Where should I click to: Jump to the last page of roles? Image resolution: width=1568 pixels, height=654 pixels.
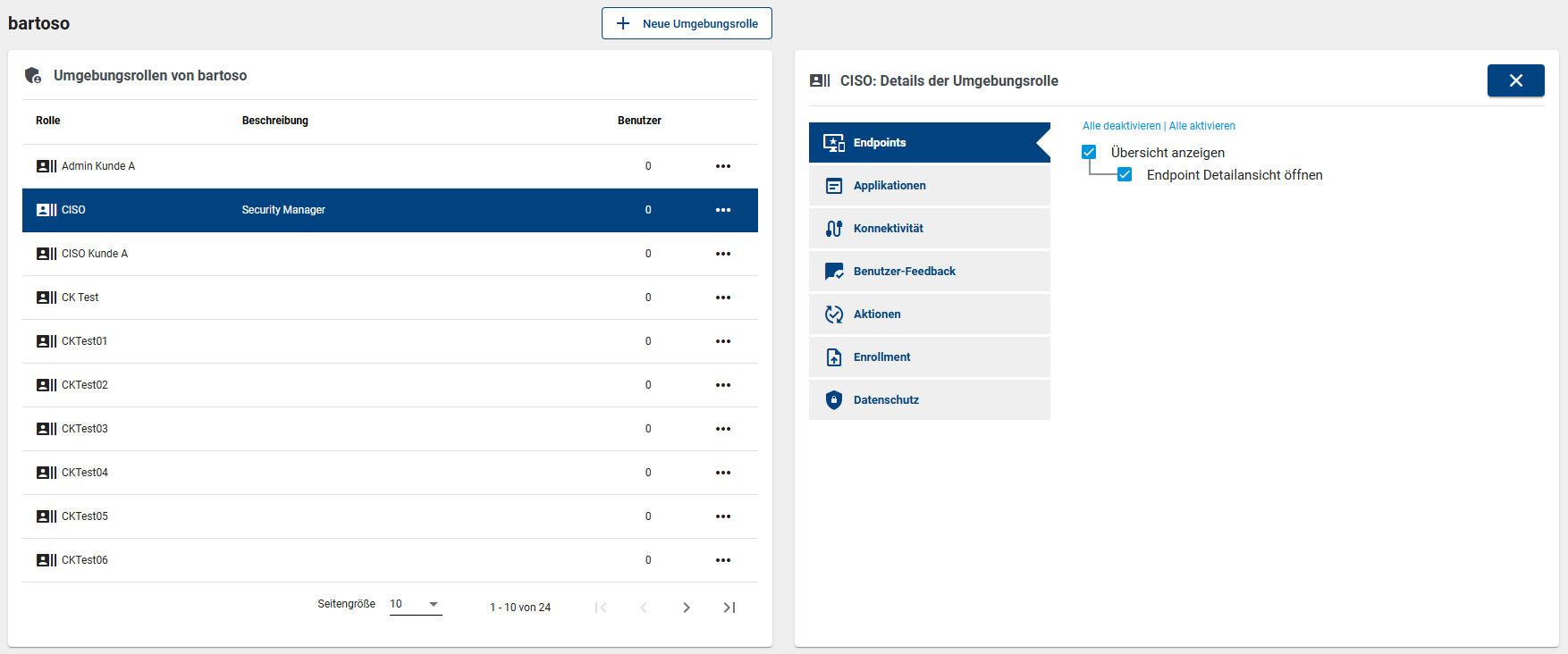point(729,608)
